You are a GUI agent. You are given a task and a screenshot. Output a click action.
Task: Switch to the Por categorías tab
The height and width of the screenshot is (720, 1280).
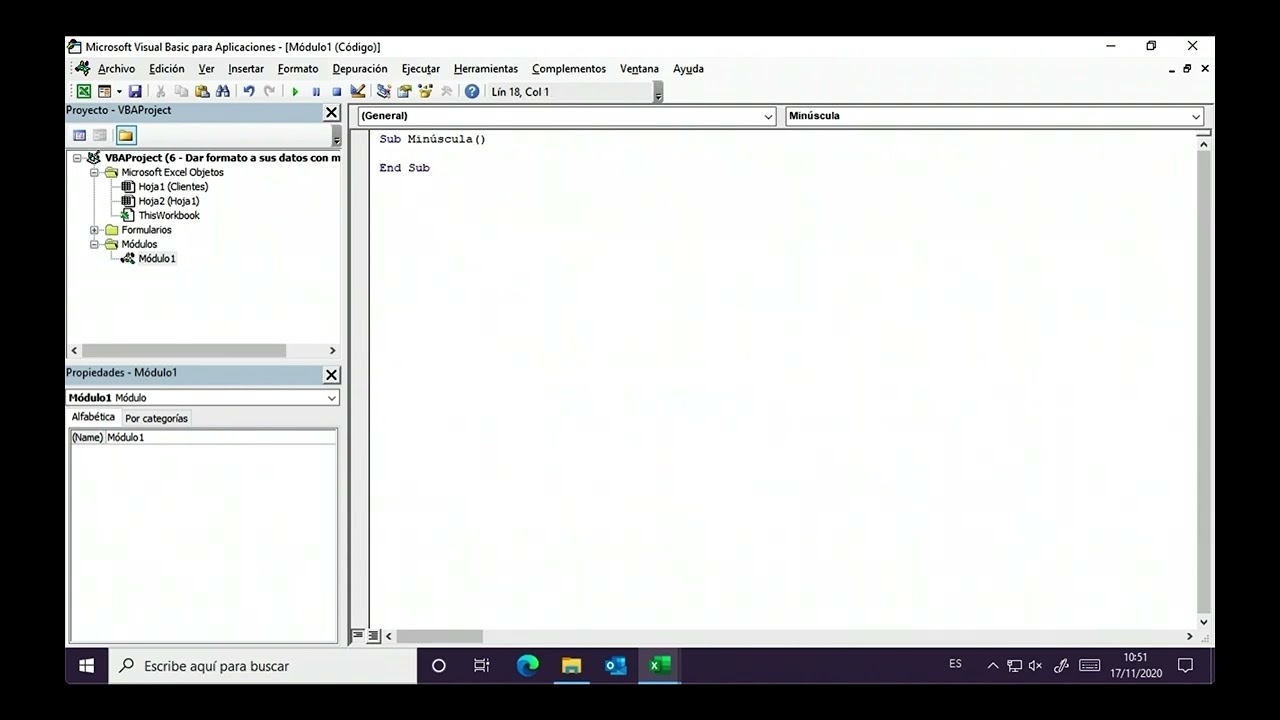pyautogui.click(x=156, y=418)
